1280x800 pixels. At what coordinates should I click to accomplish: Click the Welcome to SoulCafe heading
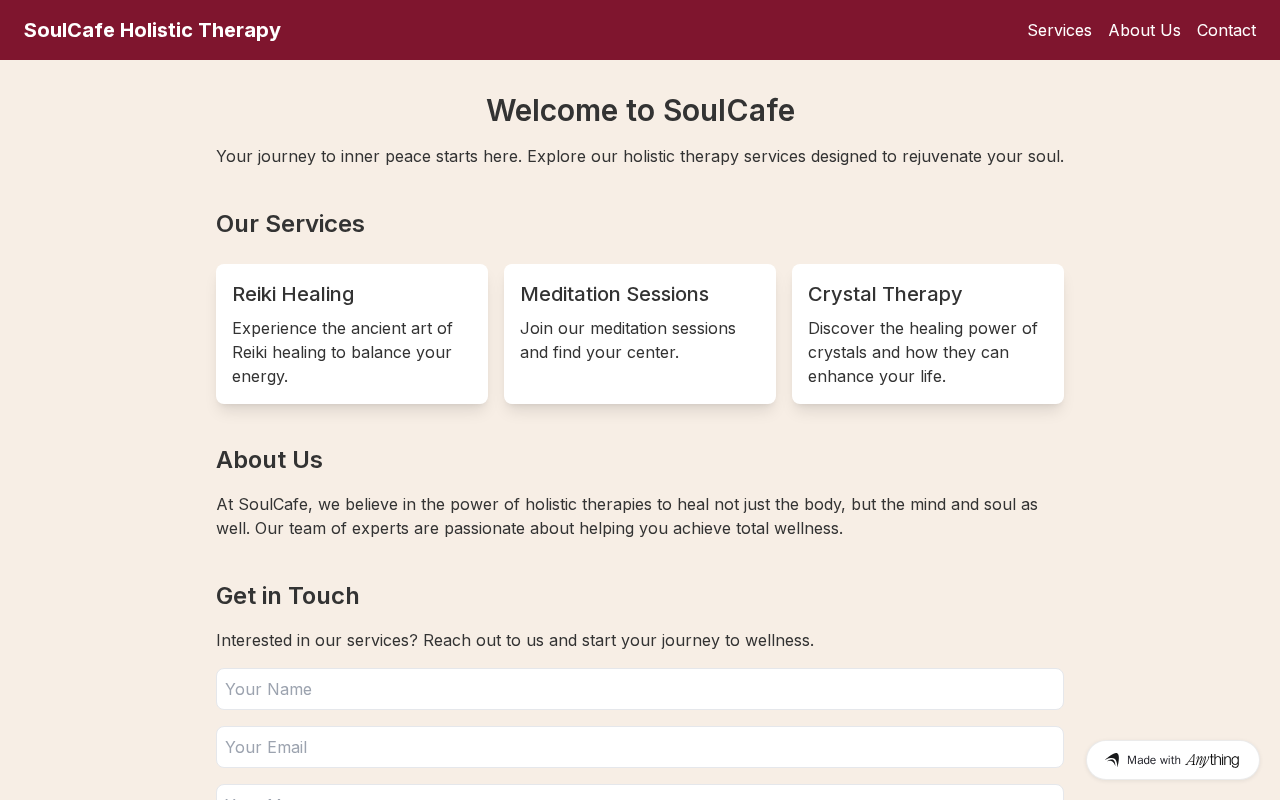click(x=640, y=110)
